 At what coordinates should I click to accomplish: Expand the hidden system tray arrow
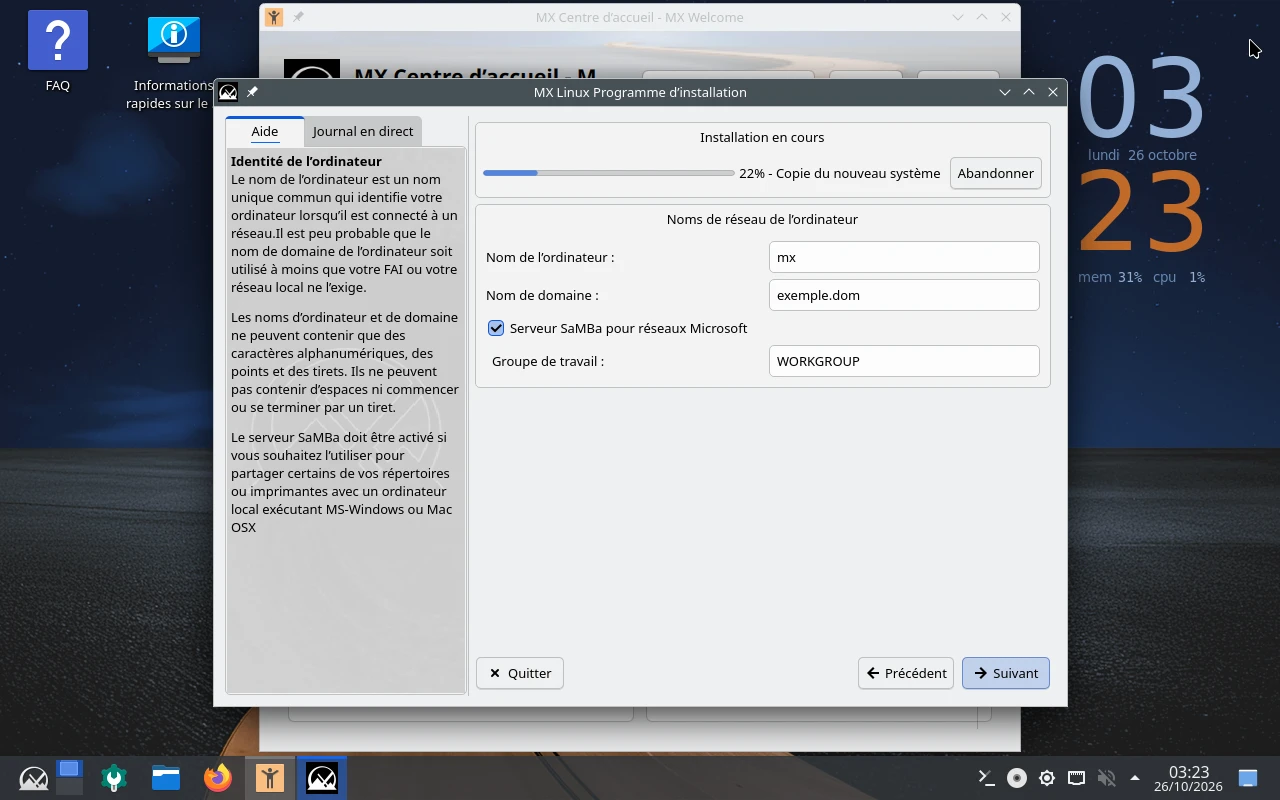pos(1135,778)
